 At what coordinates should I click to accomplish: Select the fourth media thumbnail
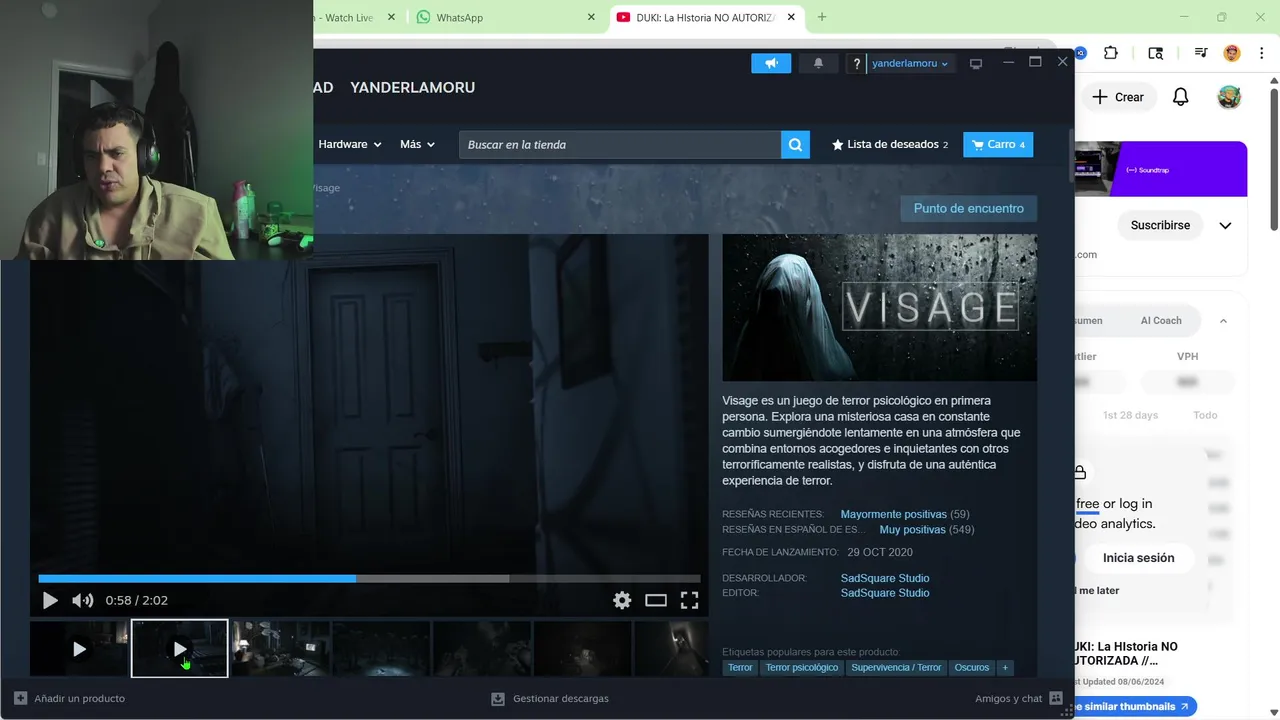coord(381,649)
